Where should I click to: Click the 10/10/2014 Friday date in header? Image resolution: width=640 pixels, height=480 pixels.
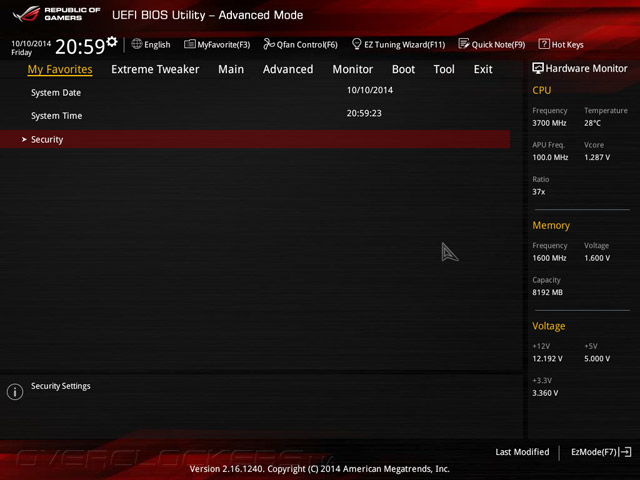click(31, 48)
